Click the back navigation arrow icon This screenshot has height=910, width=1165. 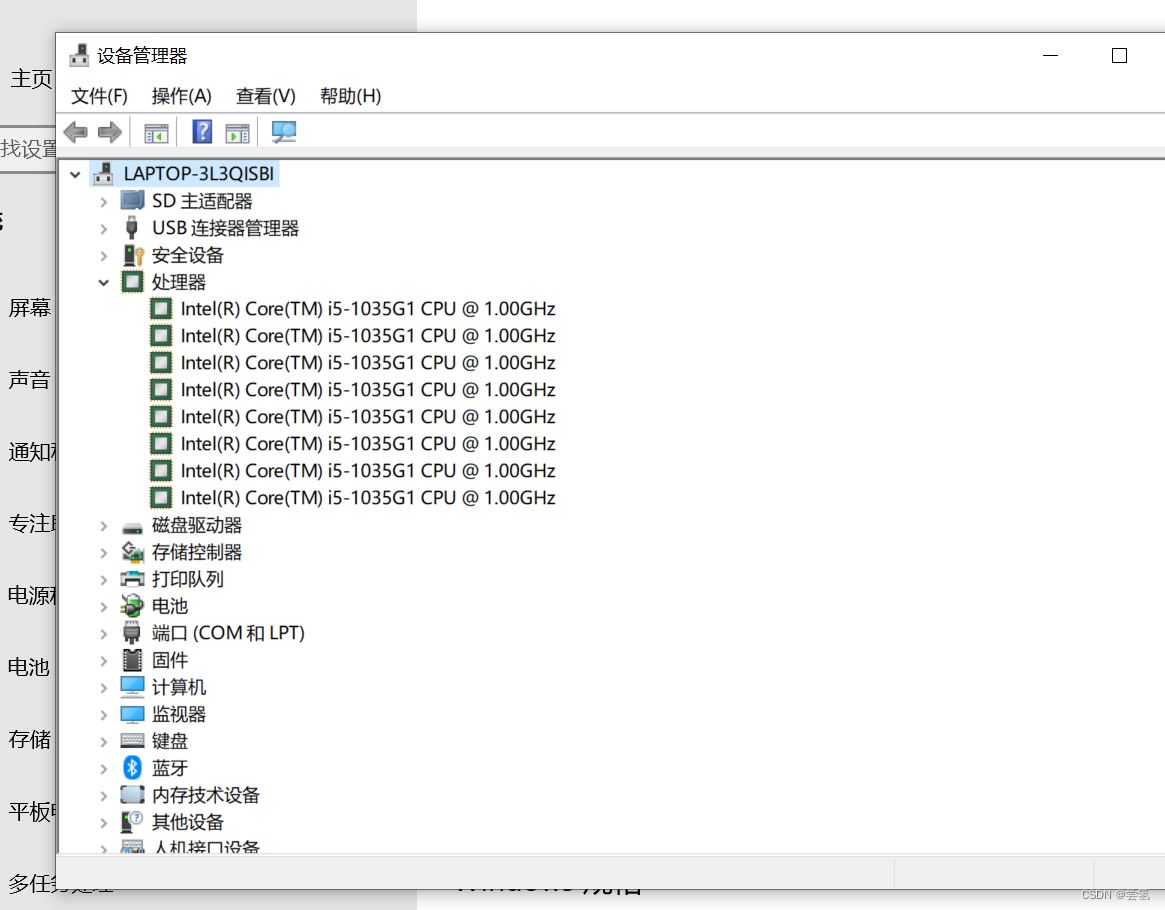pyautogui.click(x=76, y=131)
